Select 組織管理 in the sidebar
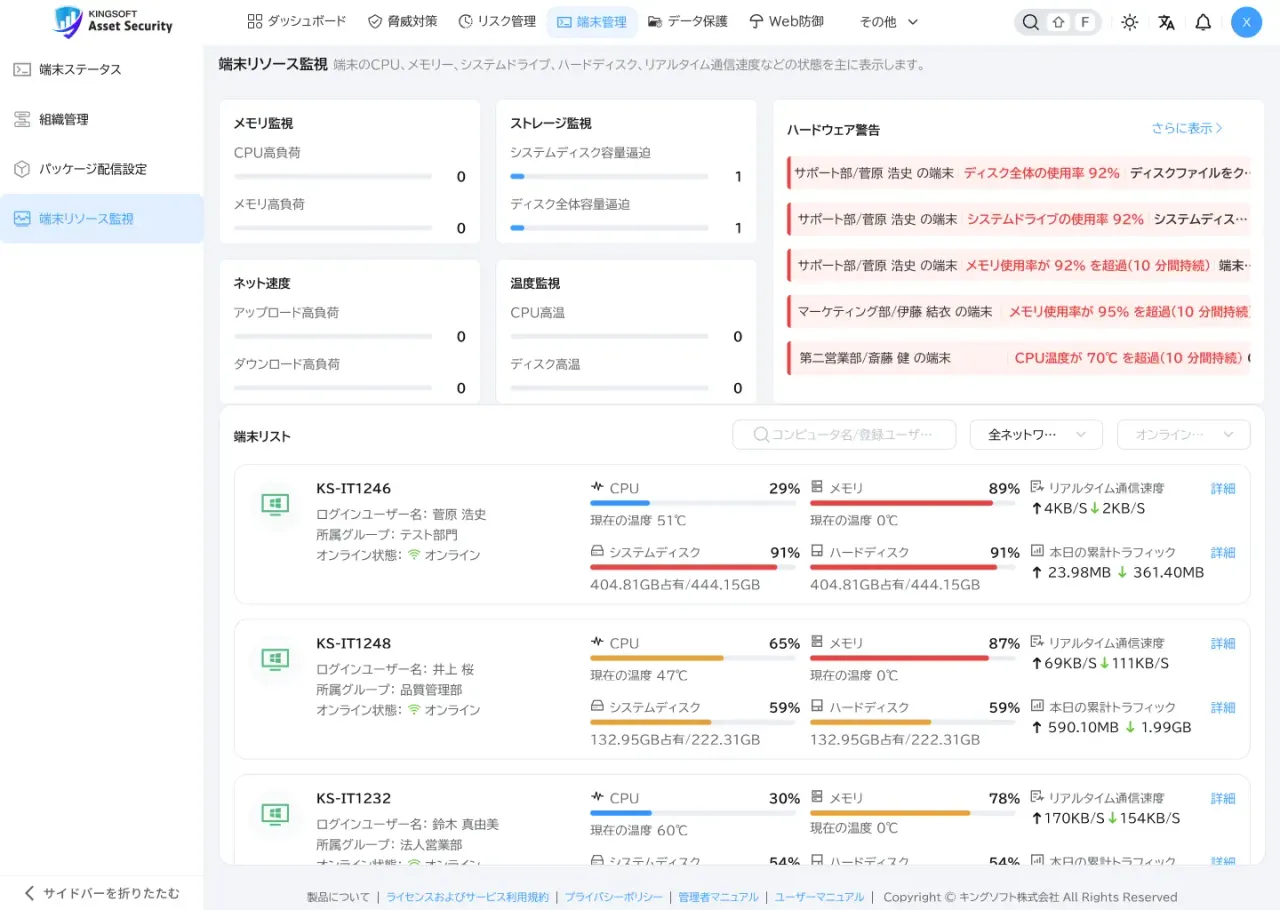 (x=101, y=119)
